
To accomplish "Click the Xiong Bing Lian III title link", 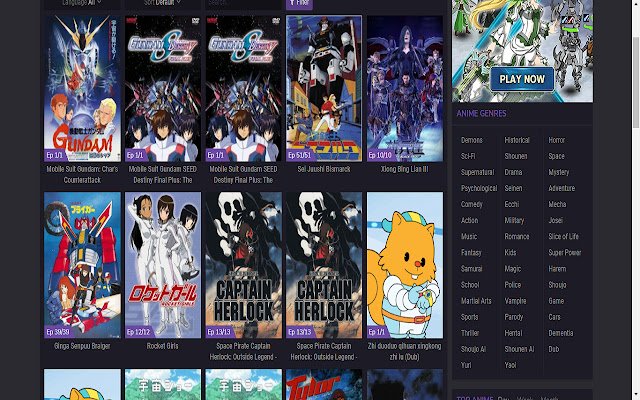I will click(404, 169).
